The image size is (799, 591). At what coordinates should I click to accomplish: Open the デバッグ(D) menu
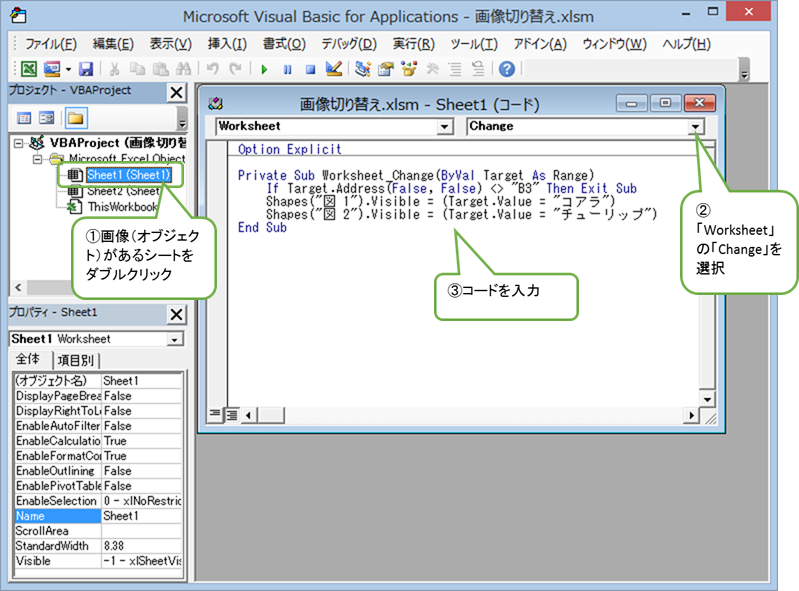click(x=349, y=44)
